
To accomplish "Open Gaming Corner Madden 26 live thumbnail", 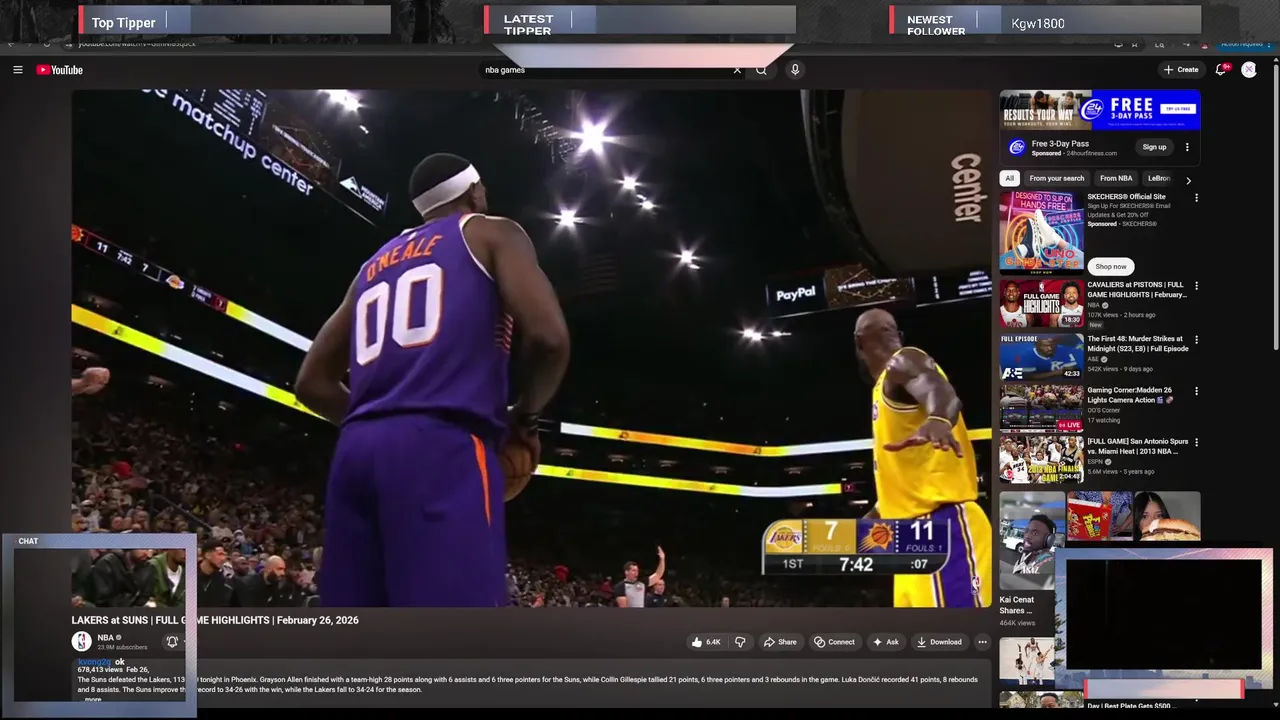I will pyautogui.click(x=1041, y=408).
